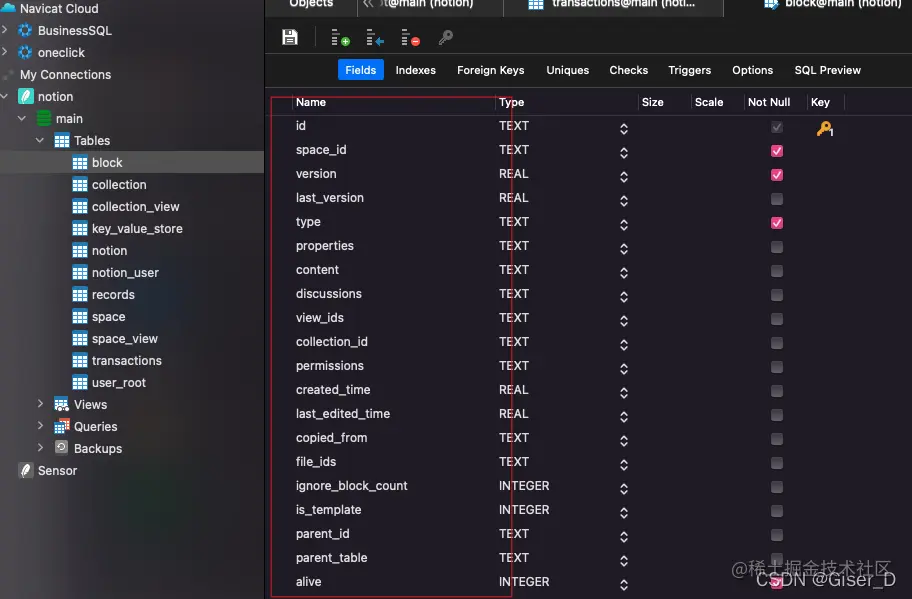Toggle Not Null for created_time field
The width and height of the screenshot is (912, 599).
tap(776, 391)
